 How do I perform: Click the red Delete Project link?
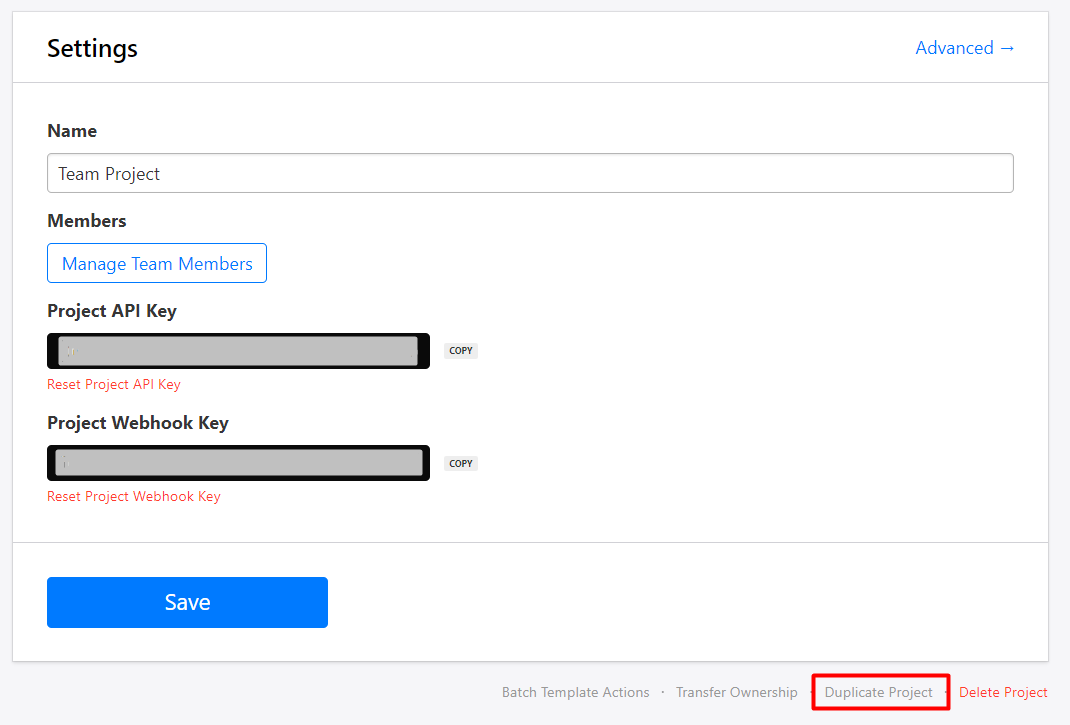coord(1003,692)
